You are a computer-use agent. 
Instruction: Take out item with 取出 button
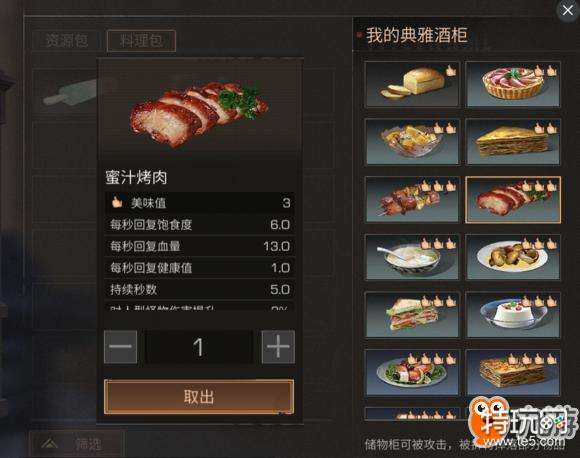click(199, 397)
